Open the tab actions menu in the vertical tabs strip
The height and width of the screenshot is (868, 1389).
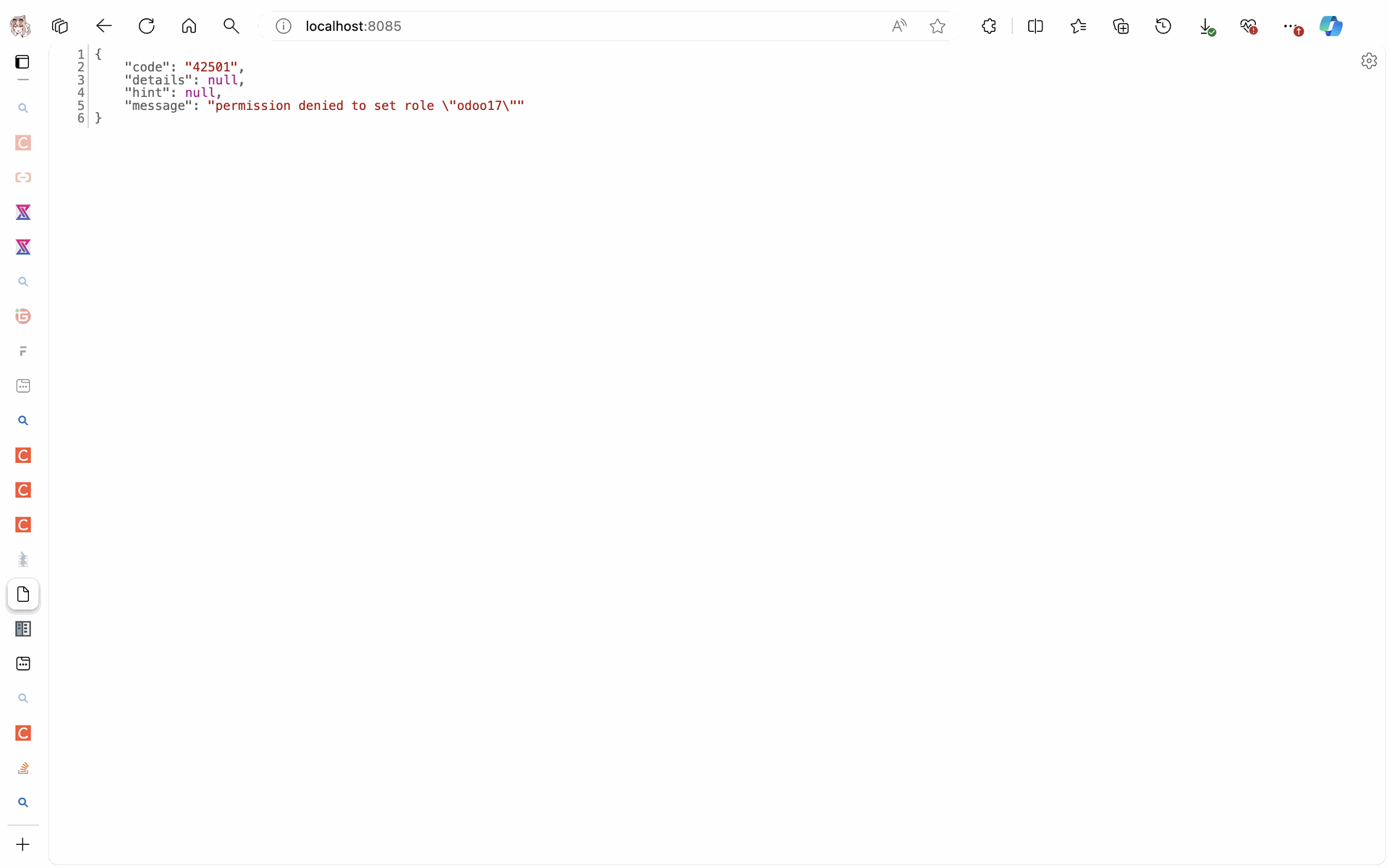coord(22,62)
